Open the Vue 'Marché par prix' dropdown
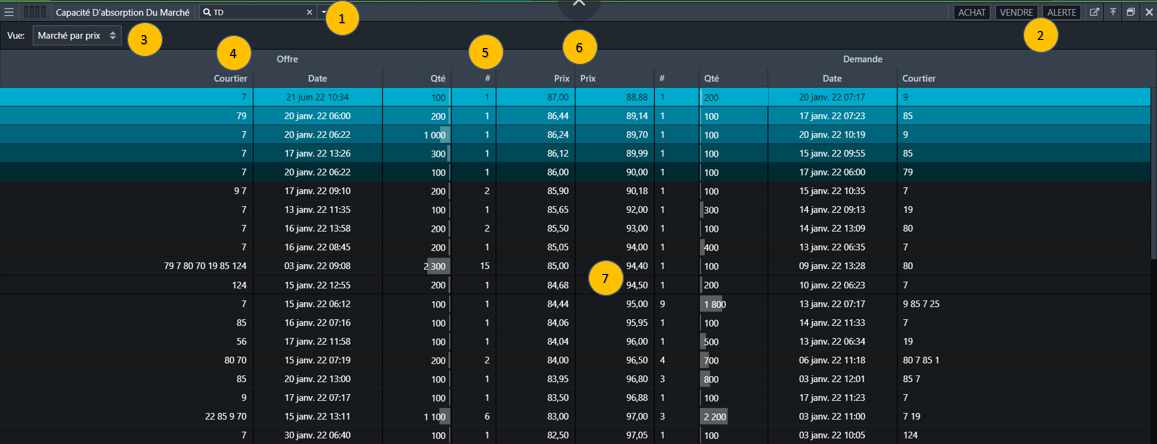The image size is (1157, 444). (77, 35)
